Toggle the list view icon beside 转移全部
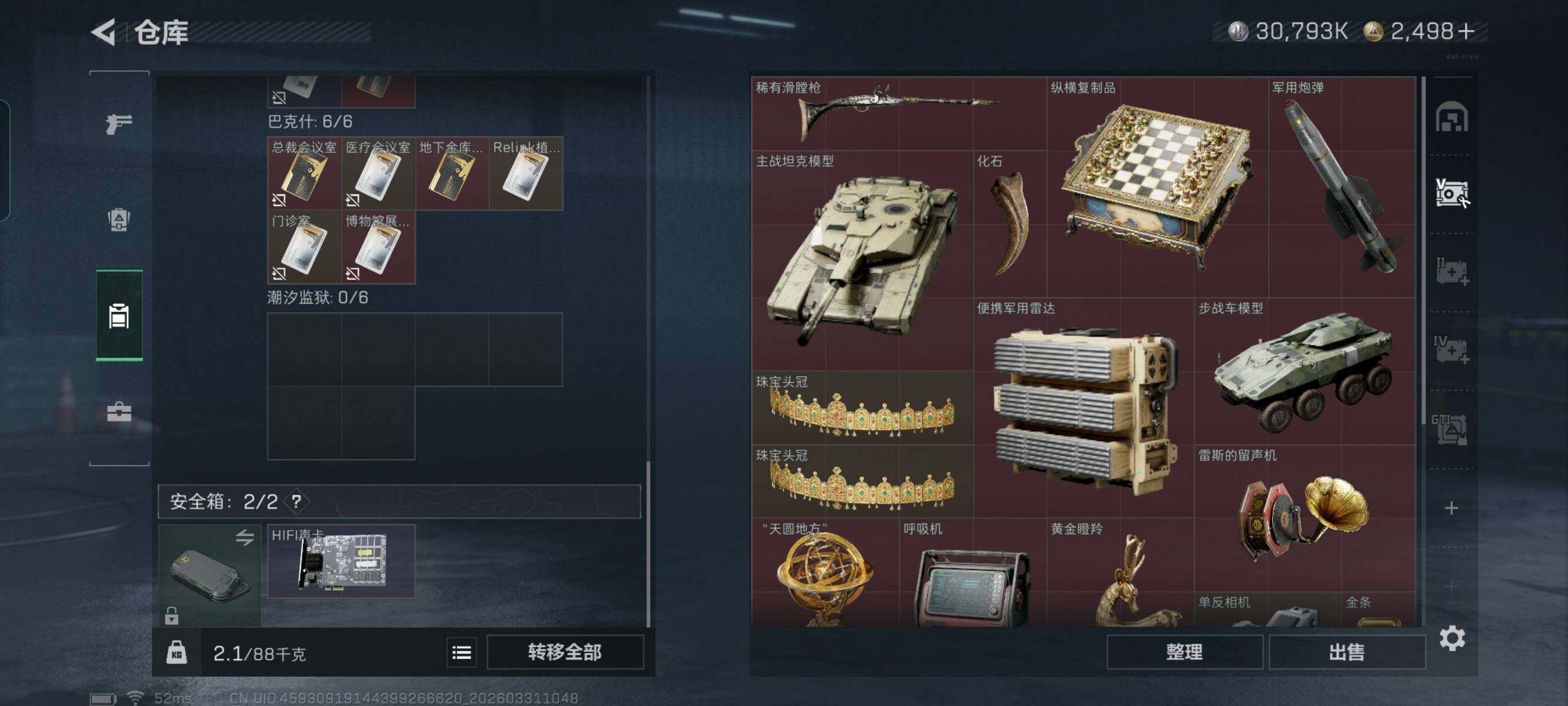Image resolution: width=1568 pixels, height=706 pixels. pos(461,653)
